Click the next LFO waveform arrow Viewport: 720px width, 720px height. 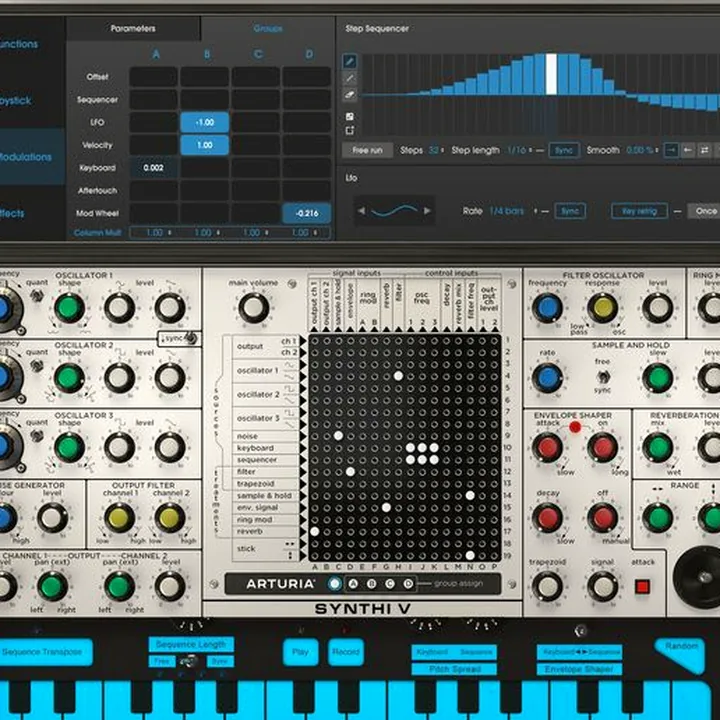[427, 211]
